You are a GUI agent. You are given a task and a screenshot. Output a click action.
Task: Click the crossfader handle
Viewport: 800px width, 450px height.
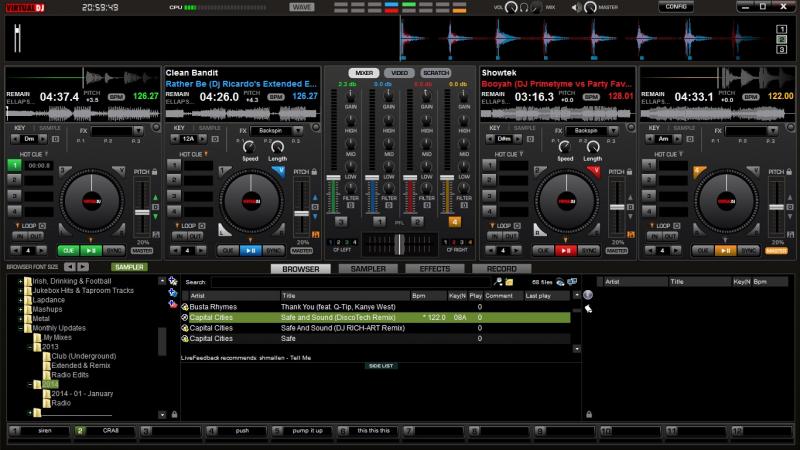(399, 244)
